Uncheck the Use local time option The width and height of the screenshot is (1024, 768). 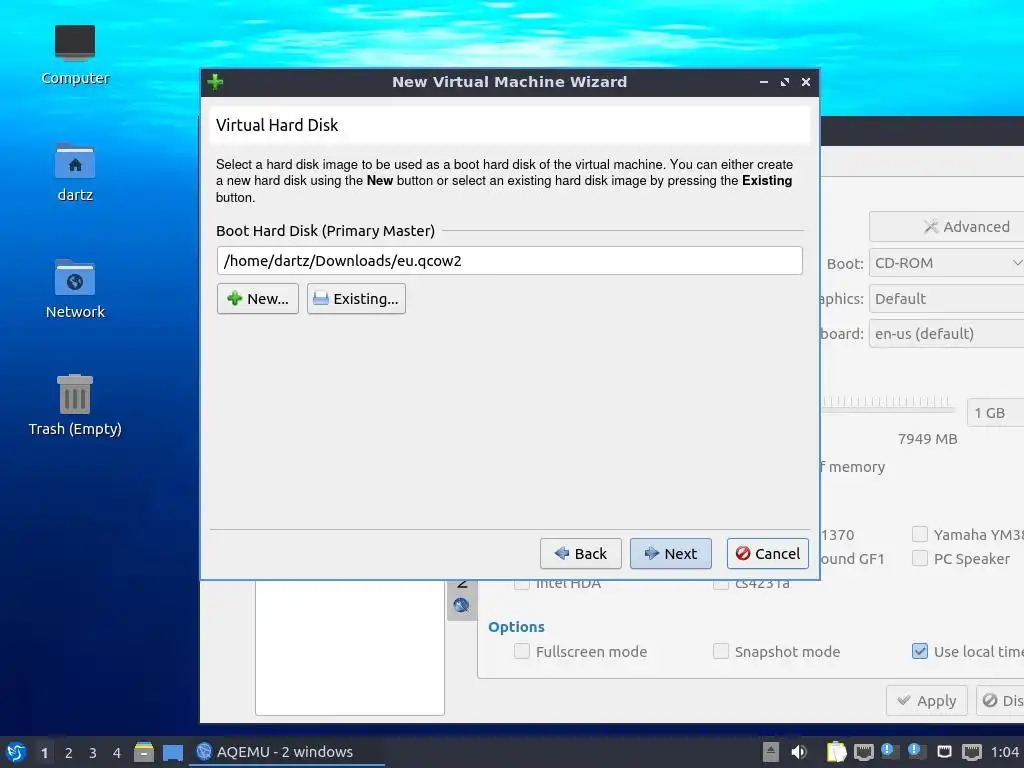(x=920, y=651)
